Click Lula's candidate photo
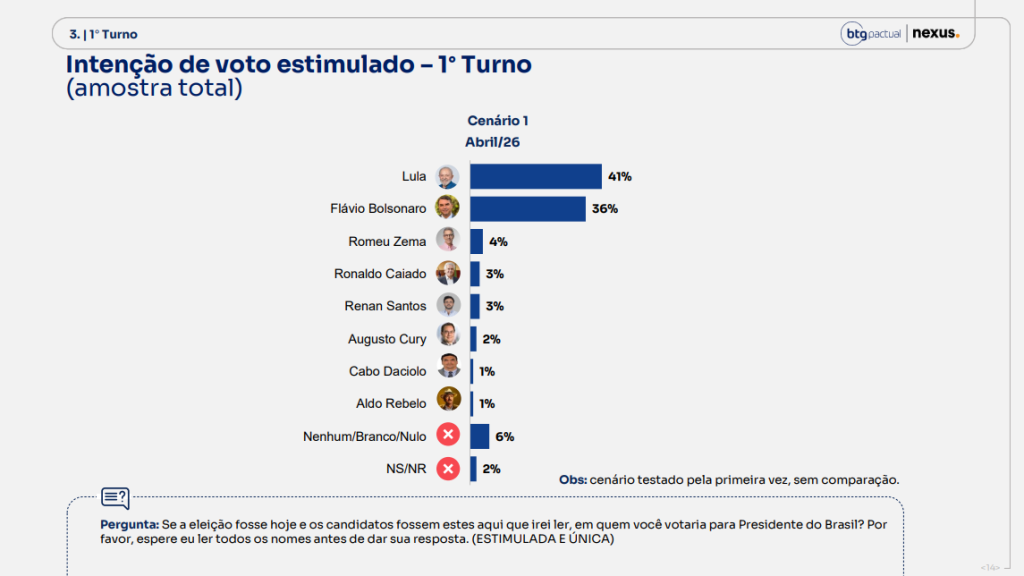 448,177
